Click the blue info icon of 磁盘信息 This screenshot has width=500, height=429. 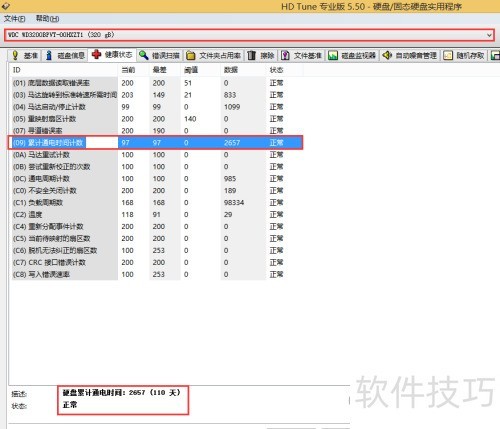coord(49,55)
